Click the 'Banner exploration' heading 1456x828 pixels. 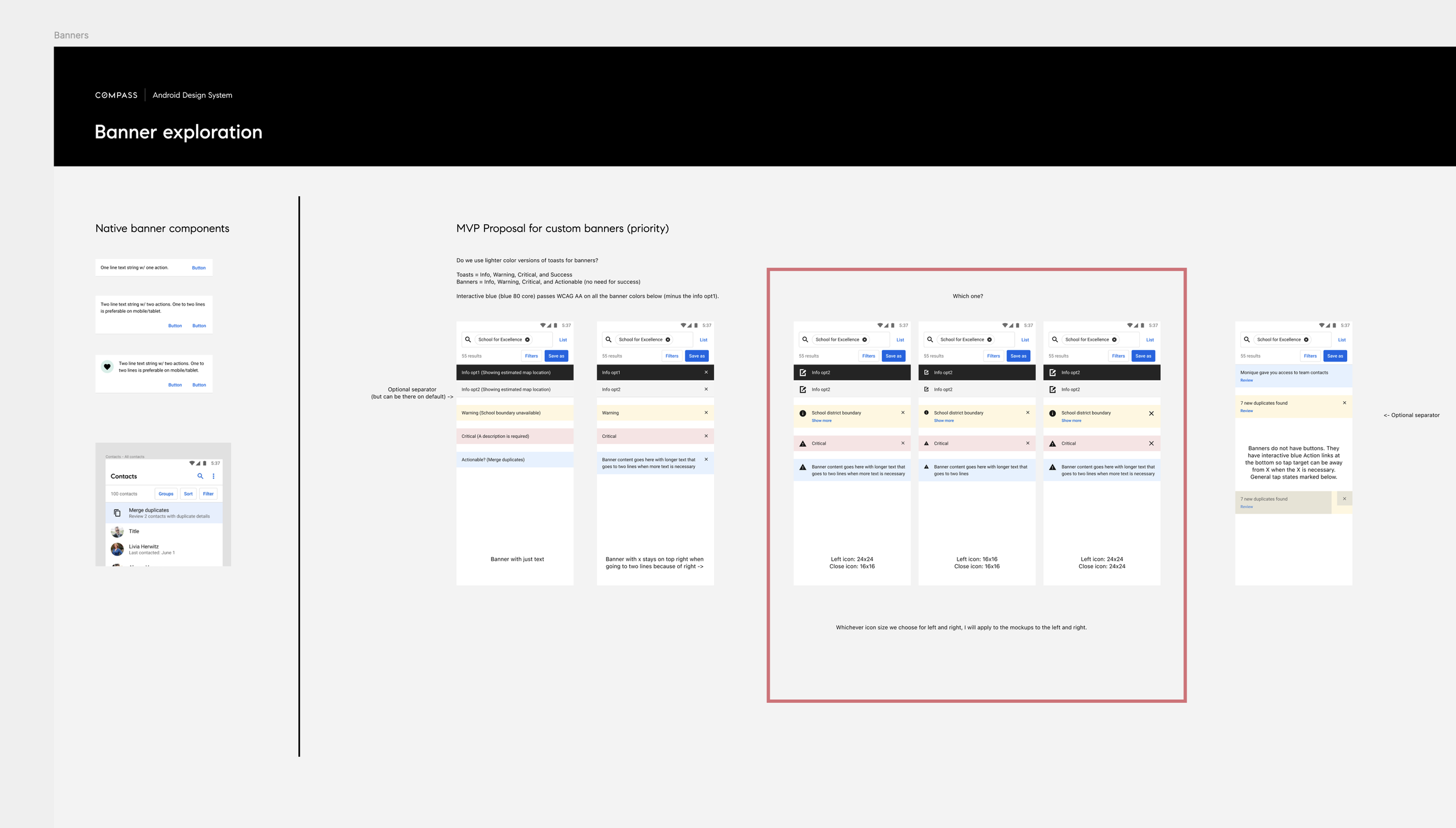coord(178,132)
